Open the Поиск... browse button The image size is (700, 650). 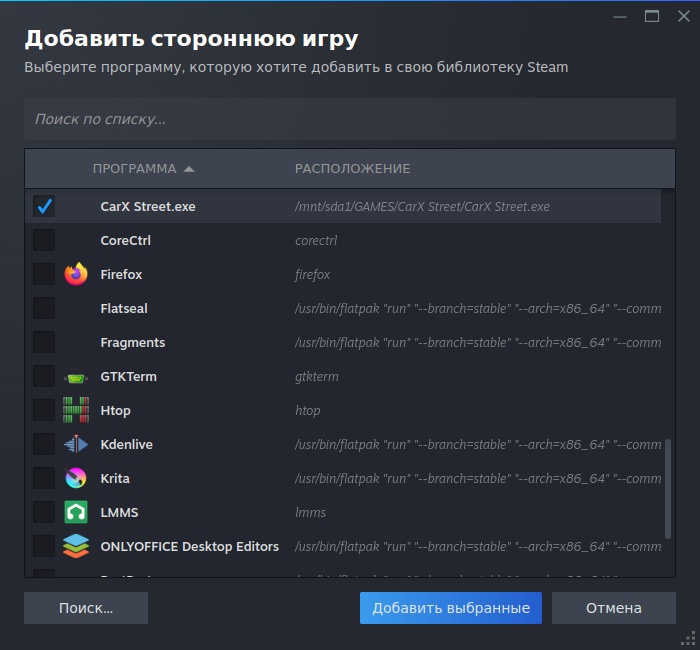point(86,608)
